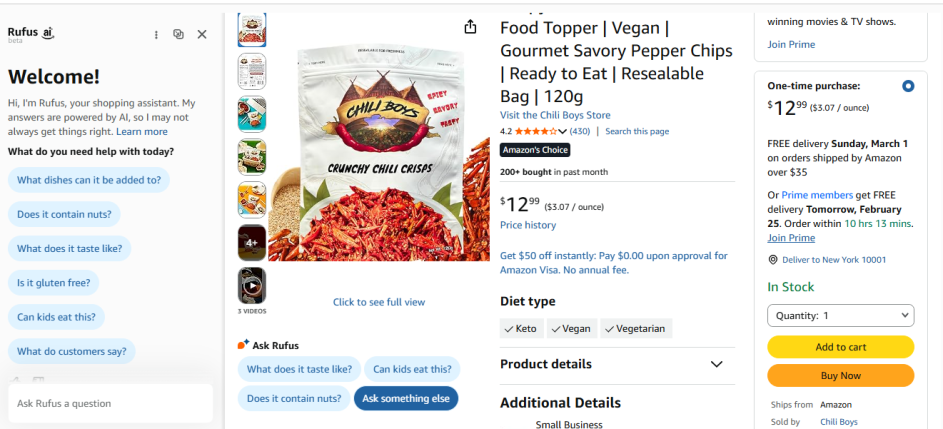Open the rating breakdown dropdown arrow
The image size is (943, 429).
click(564, 132)
